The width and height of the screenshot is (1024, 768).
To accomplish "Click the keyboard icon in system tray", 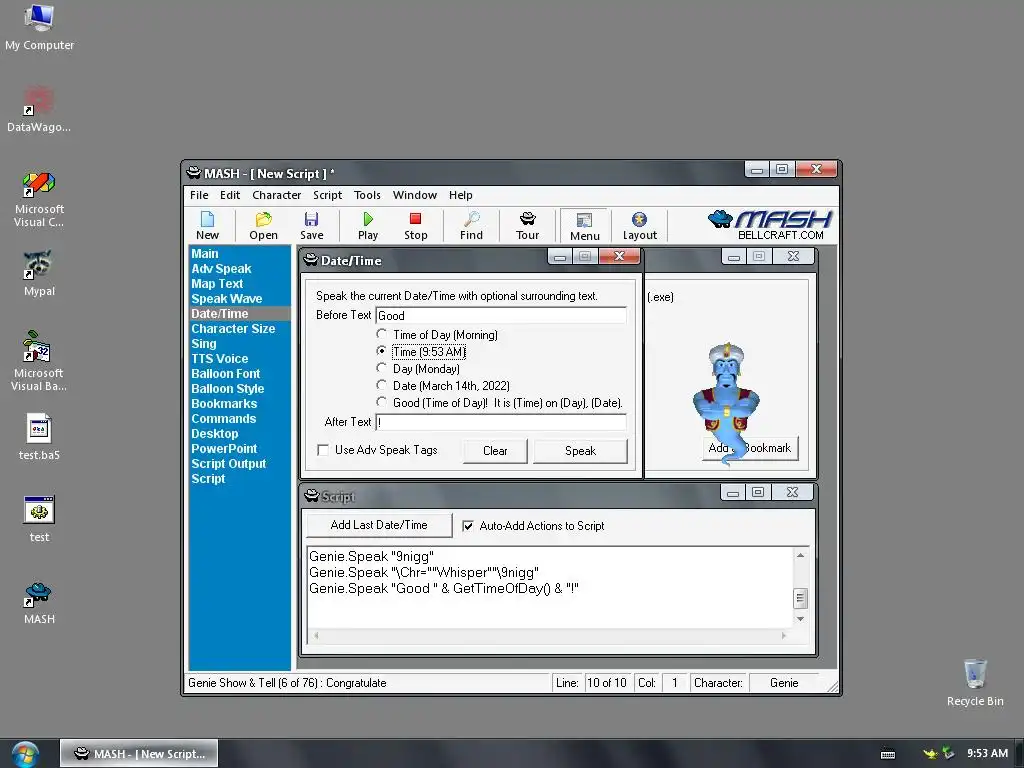I will [888, 754].
